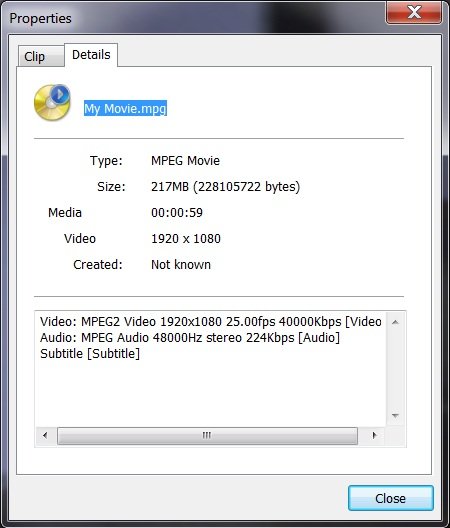
Task: Click the Close button
Action: coord(390,498)
